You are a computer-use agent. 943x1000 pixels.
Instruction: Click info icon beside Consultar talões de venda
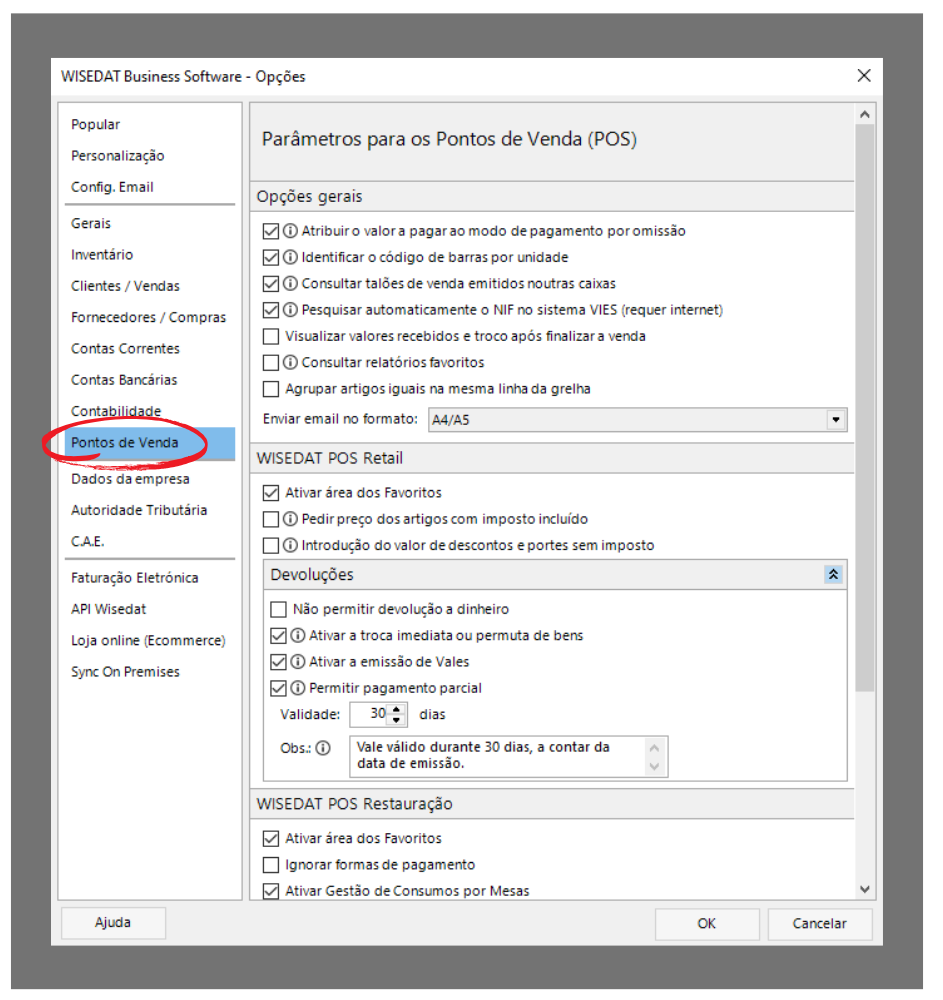click(x=290, y=283)
